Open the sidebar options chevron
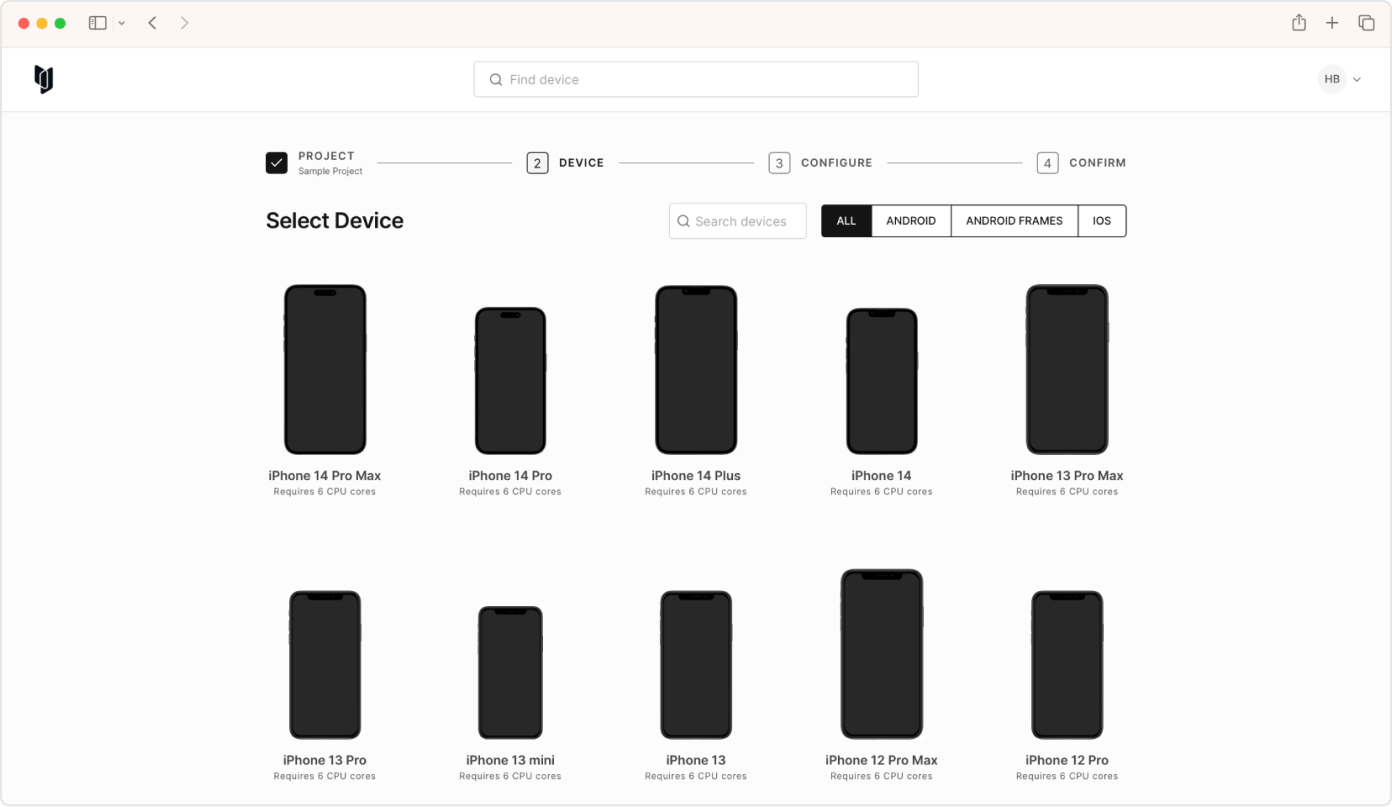The width and height of the screenshot is (1392, 807). click(x=122, y=23)
